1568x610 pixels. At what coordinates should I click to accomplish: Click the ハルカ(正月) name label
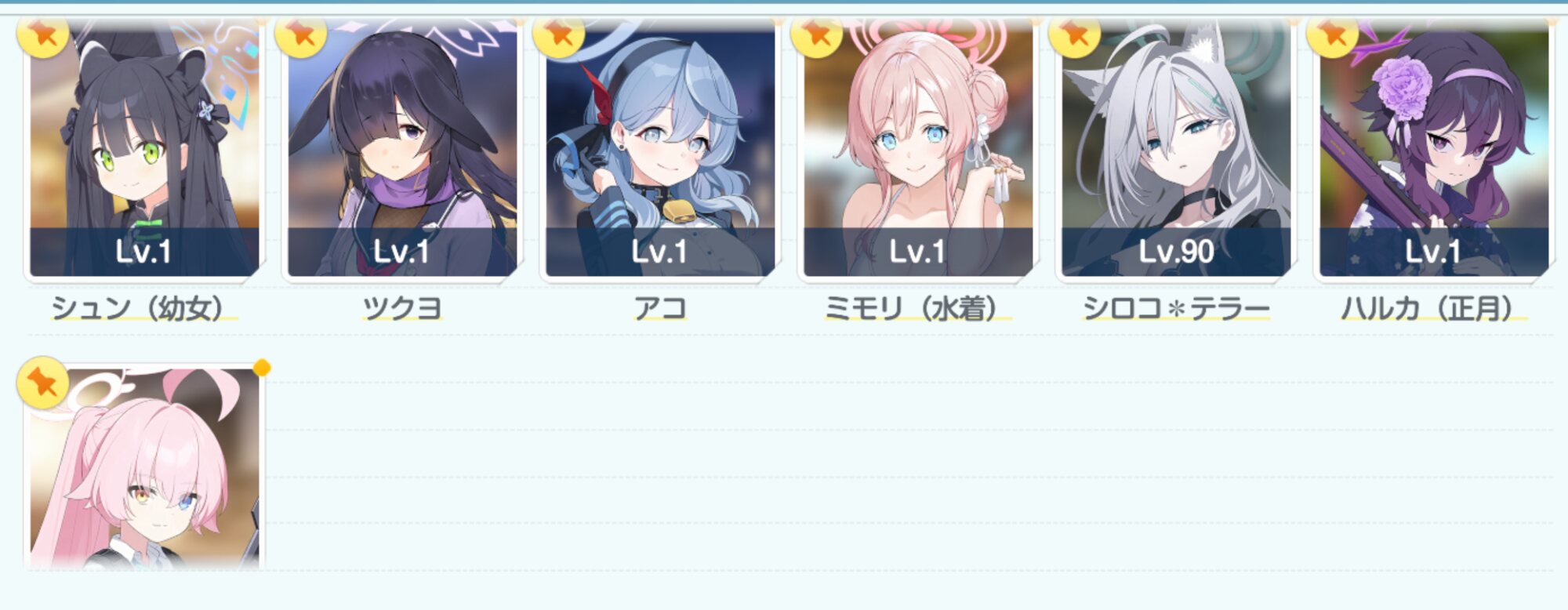point(1434,309)
